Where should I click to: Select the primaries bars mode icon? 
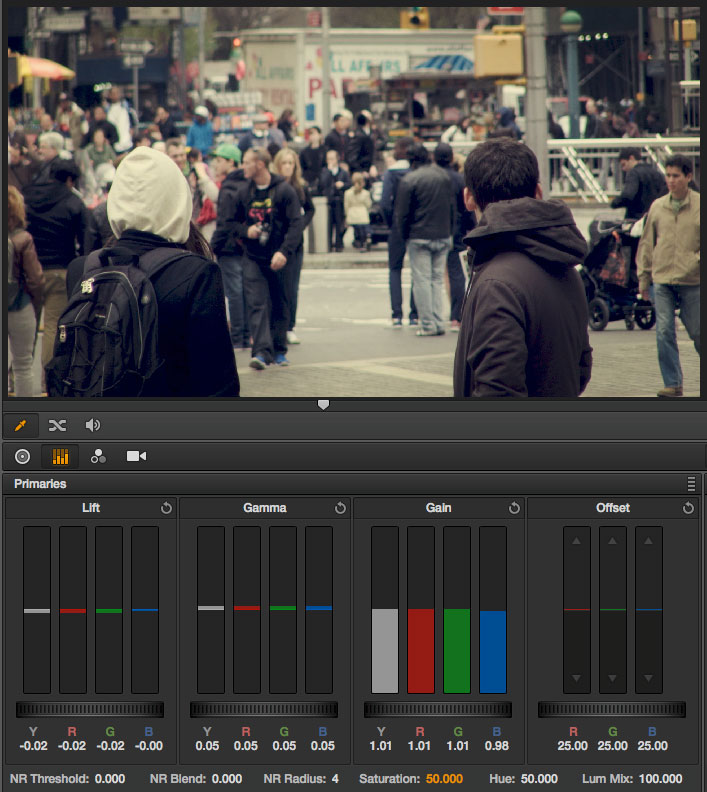60,456
